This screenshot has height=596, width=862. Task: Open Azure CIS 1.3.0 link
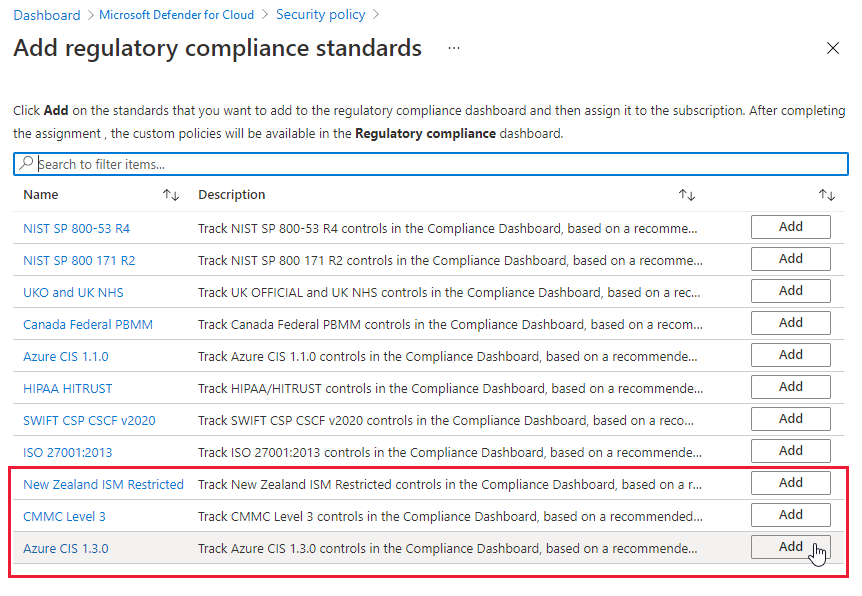click(66, 549)
